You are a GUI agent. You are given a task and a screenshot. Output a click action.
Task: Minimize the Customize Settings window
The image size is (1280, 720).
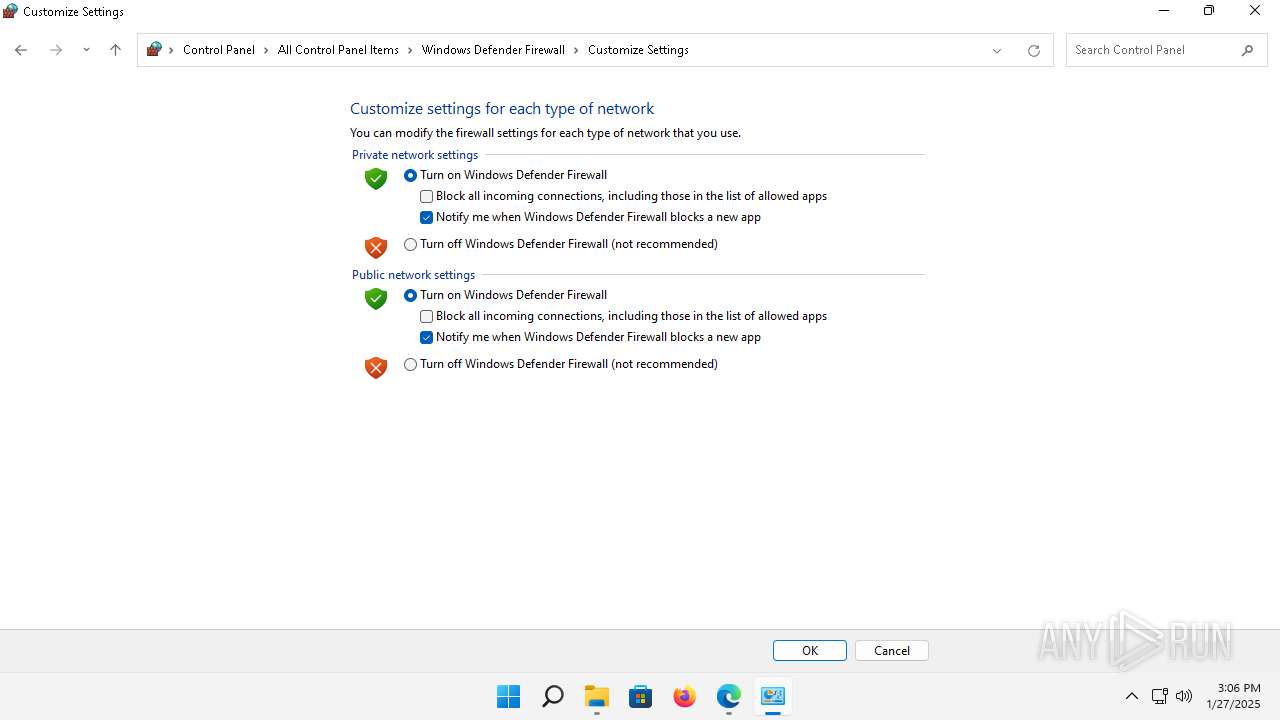click(x=1164, y=11)
